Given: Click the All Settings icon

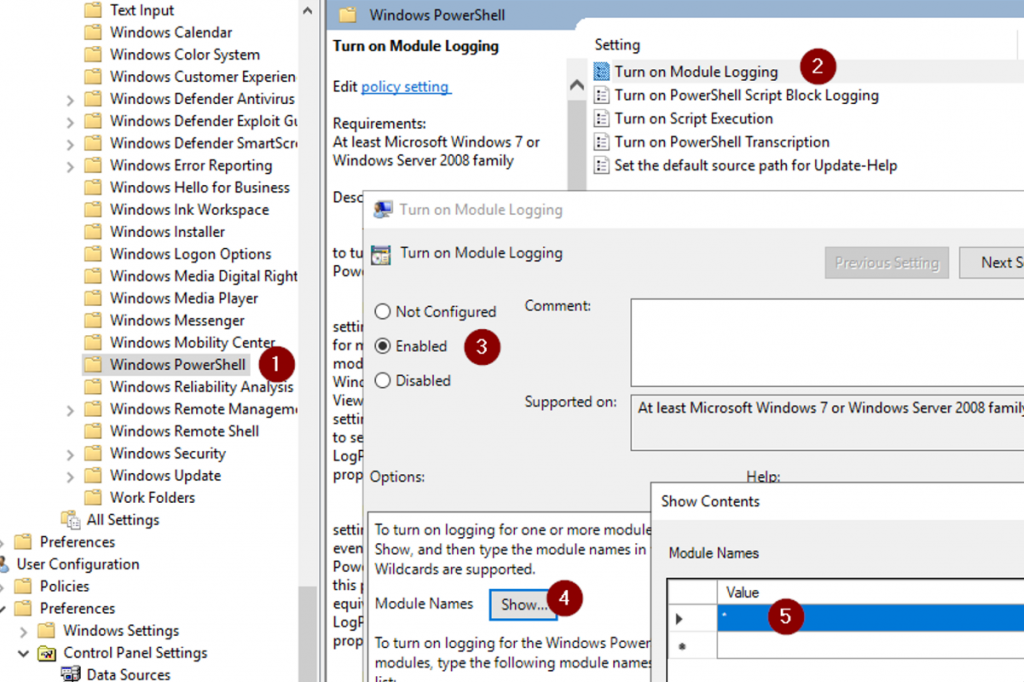Looking at the screenshot, I should [x=71, y=520].
